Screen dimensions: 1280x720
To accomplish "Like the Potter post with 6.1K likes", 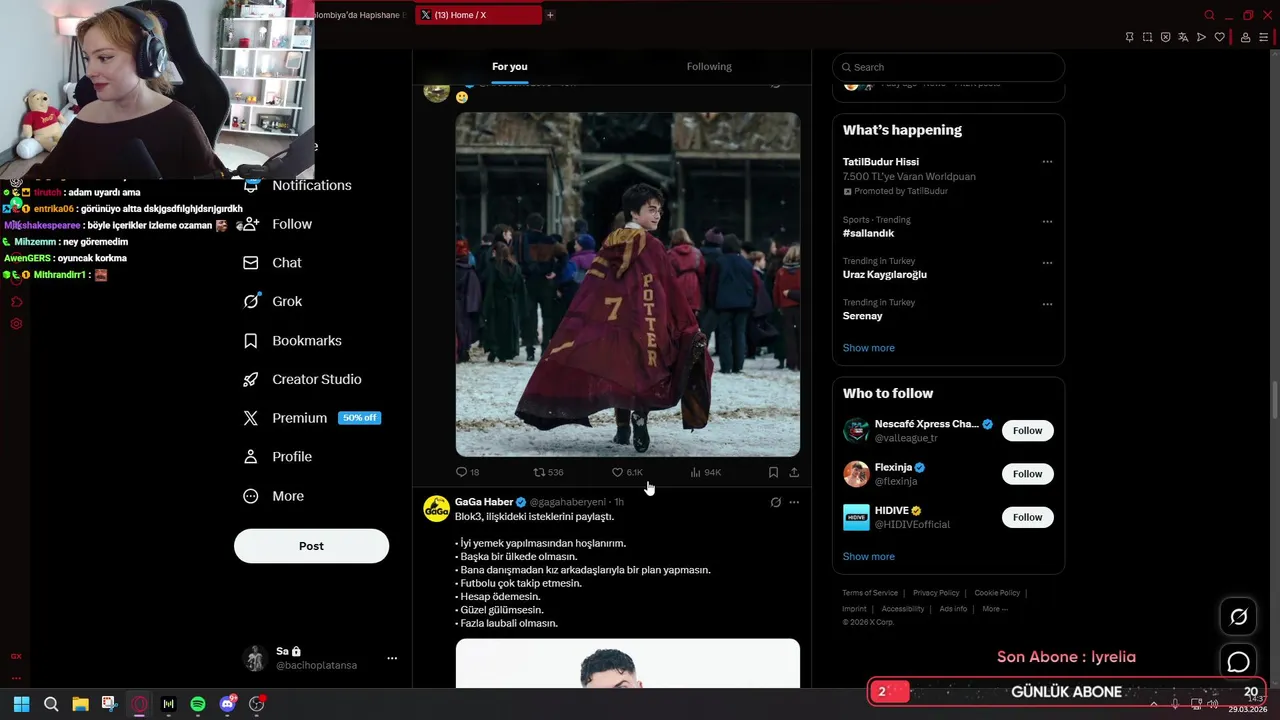I will click(617, 472).
